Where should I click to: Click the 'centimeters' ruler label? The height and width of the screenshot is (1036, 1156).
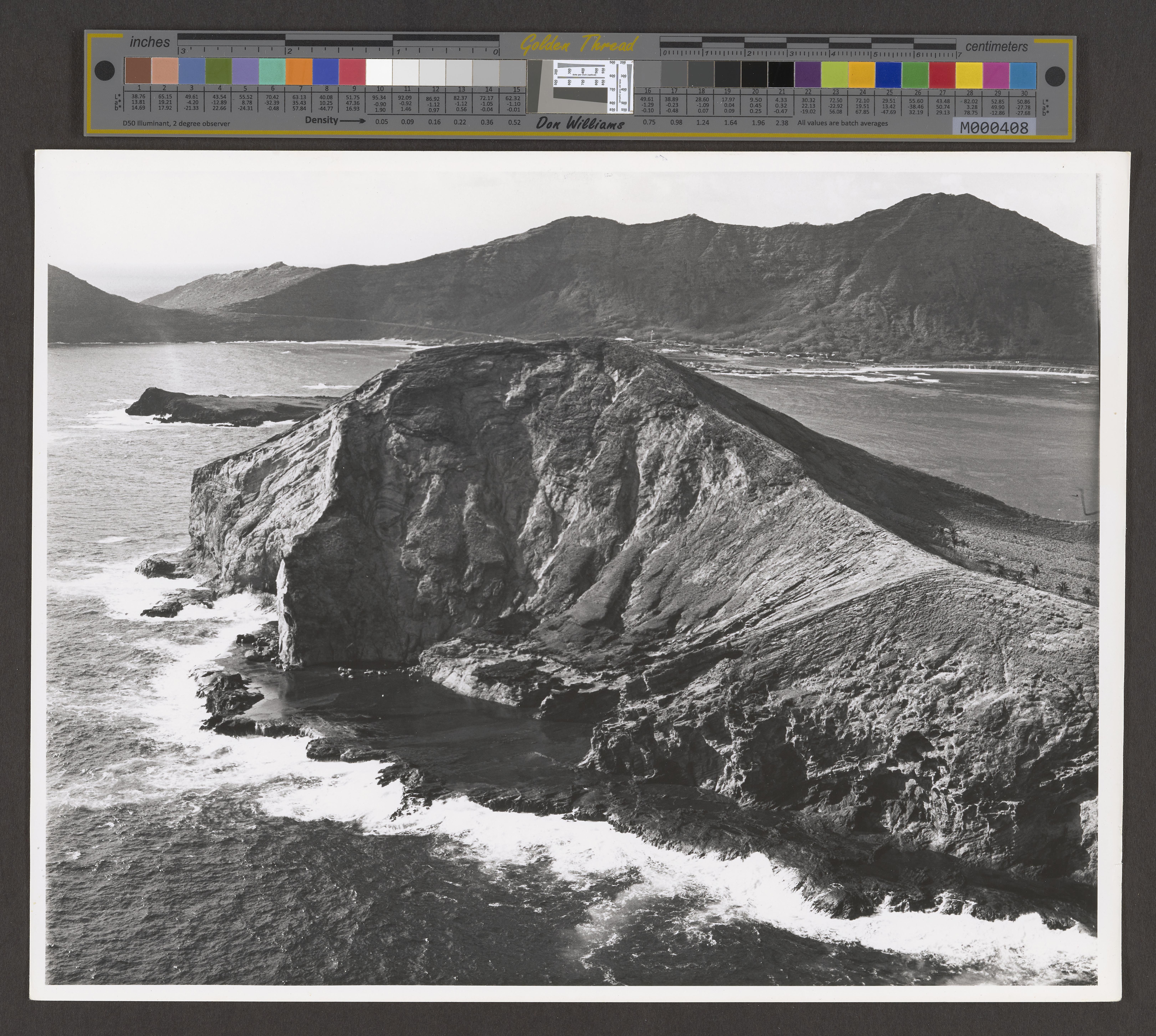997,47
